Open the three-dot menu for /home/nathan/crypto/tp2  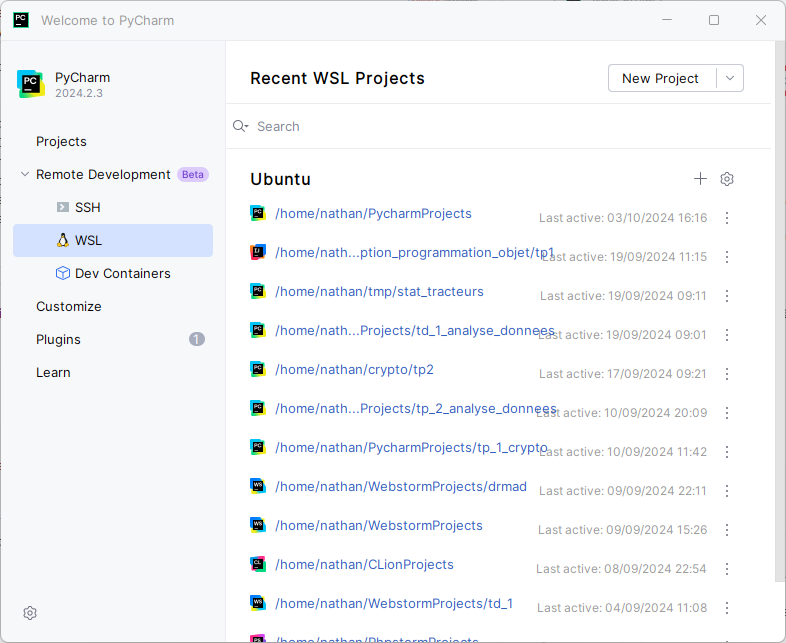coord(727,374)
